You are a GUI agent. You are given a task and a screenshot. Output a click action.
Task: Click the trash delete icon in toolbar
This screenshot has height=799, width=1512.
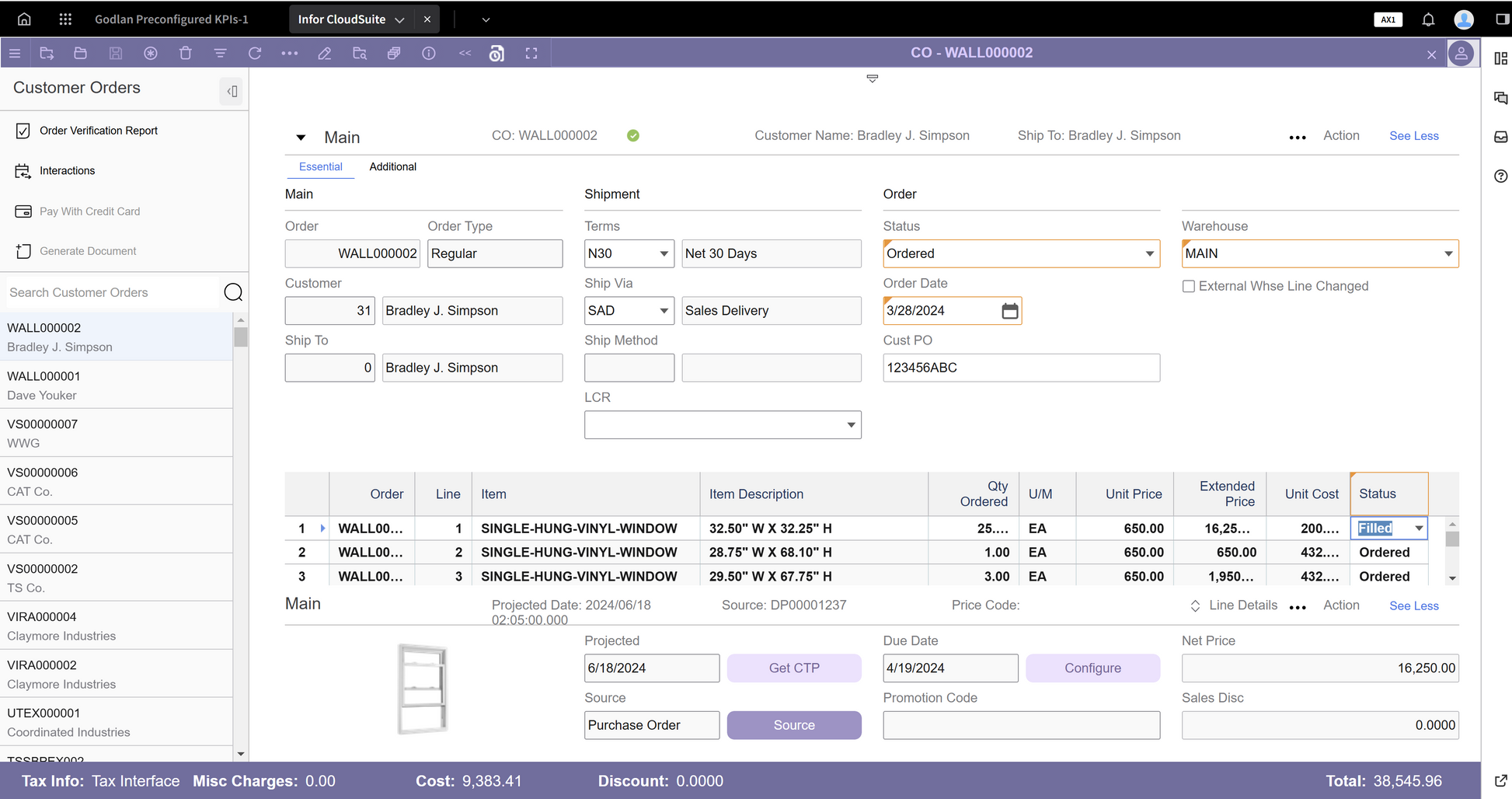pos(185,53)
